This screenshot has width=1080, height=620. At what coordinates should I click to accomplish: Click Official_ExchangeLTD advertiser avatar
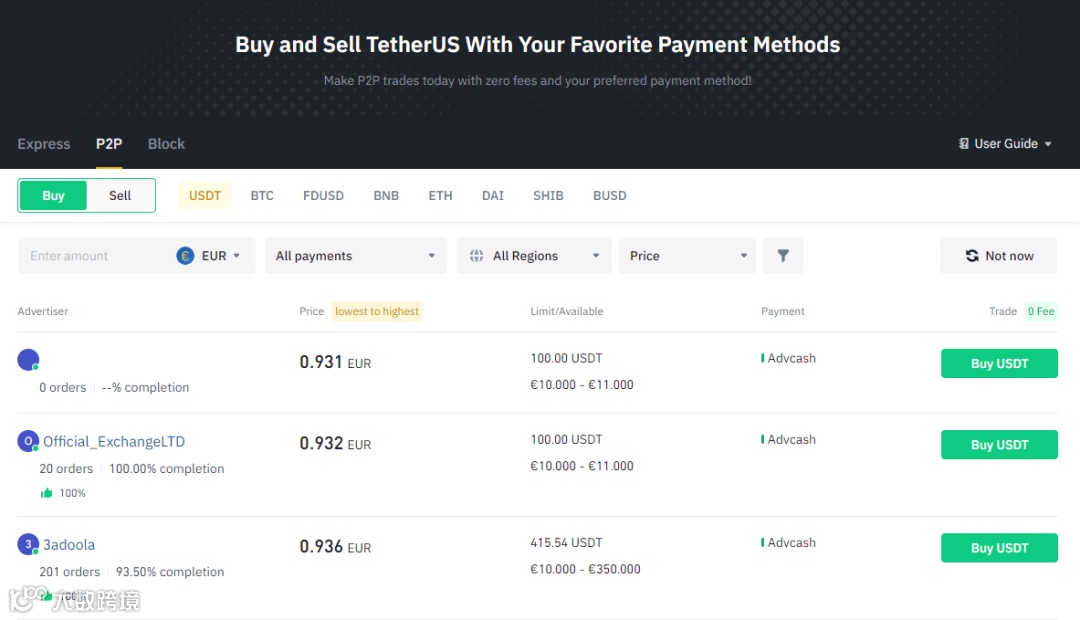tap(28, 441)
